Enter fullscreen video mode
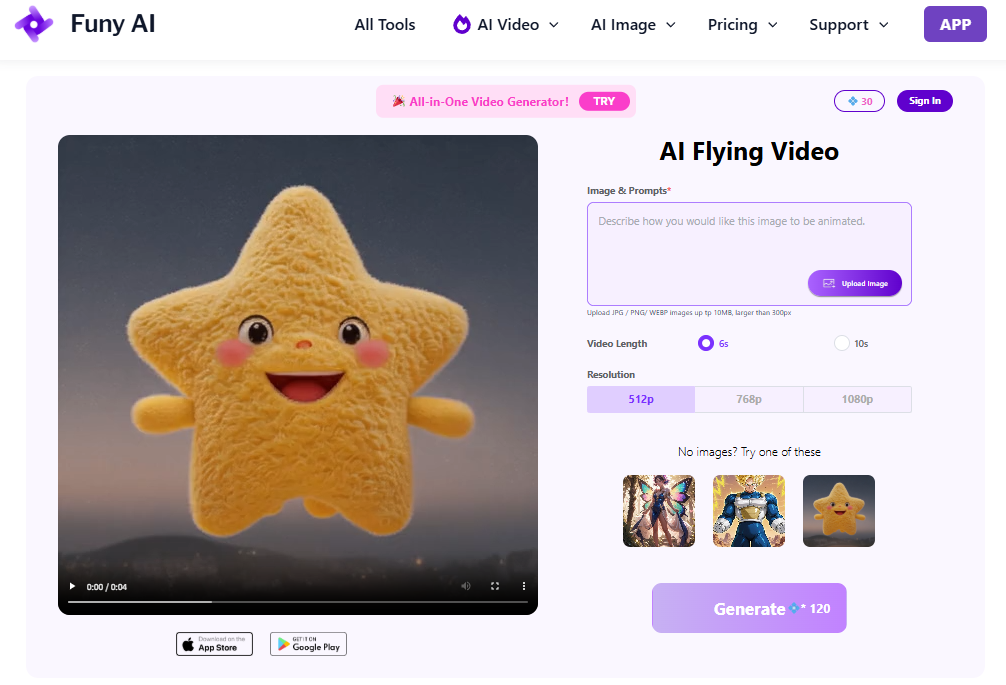This screenshot has height=685, width=1006. (x=495, y=586)
